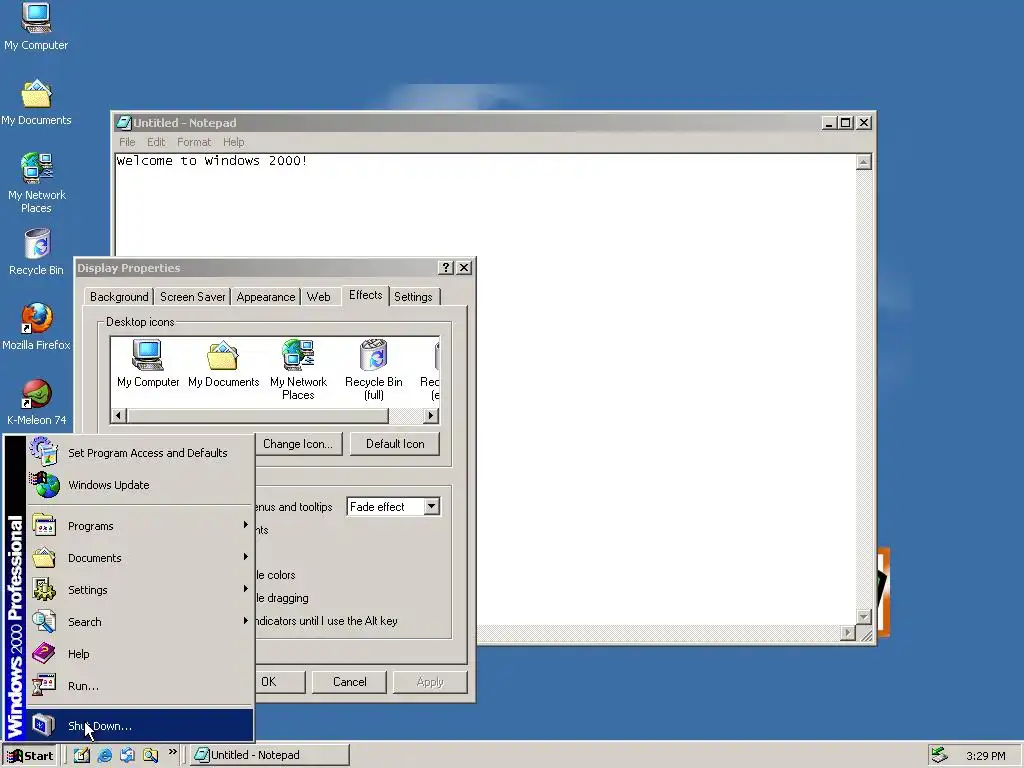Click Set Program Access and Defaults
The height and width of the screenshot is (768, 1024).
click(140, 453)
